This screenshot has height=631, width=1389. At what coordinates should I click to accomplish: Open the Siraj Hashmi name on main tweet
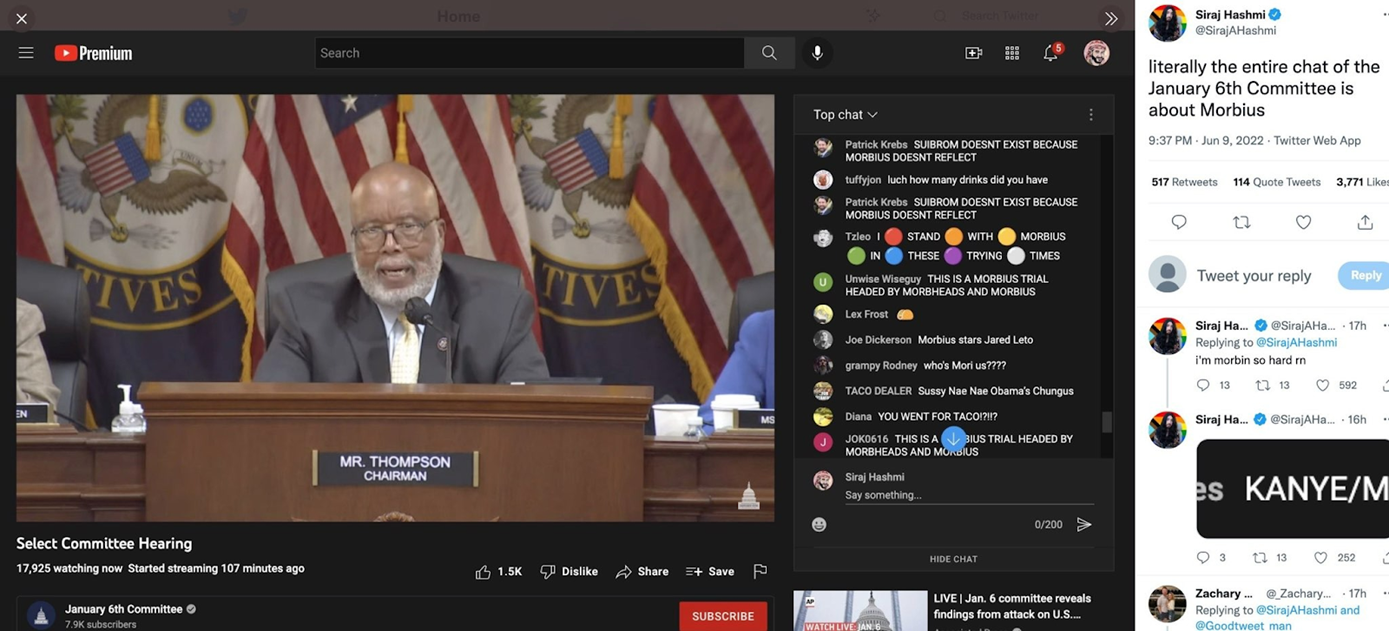pos(1231,15)
